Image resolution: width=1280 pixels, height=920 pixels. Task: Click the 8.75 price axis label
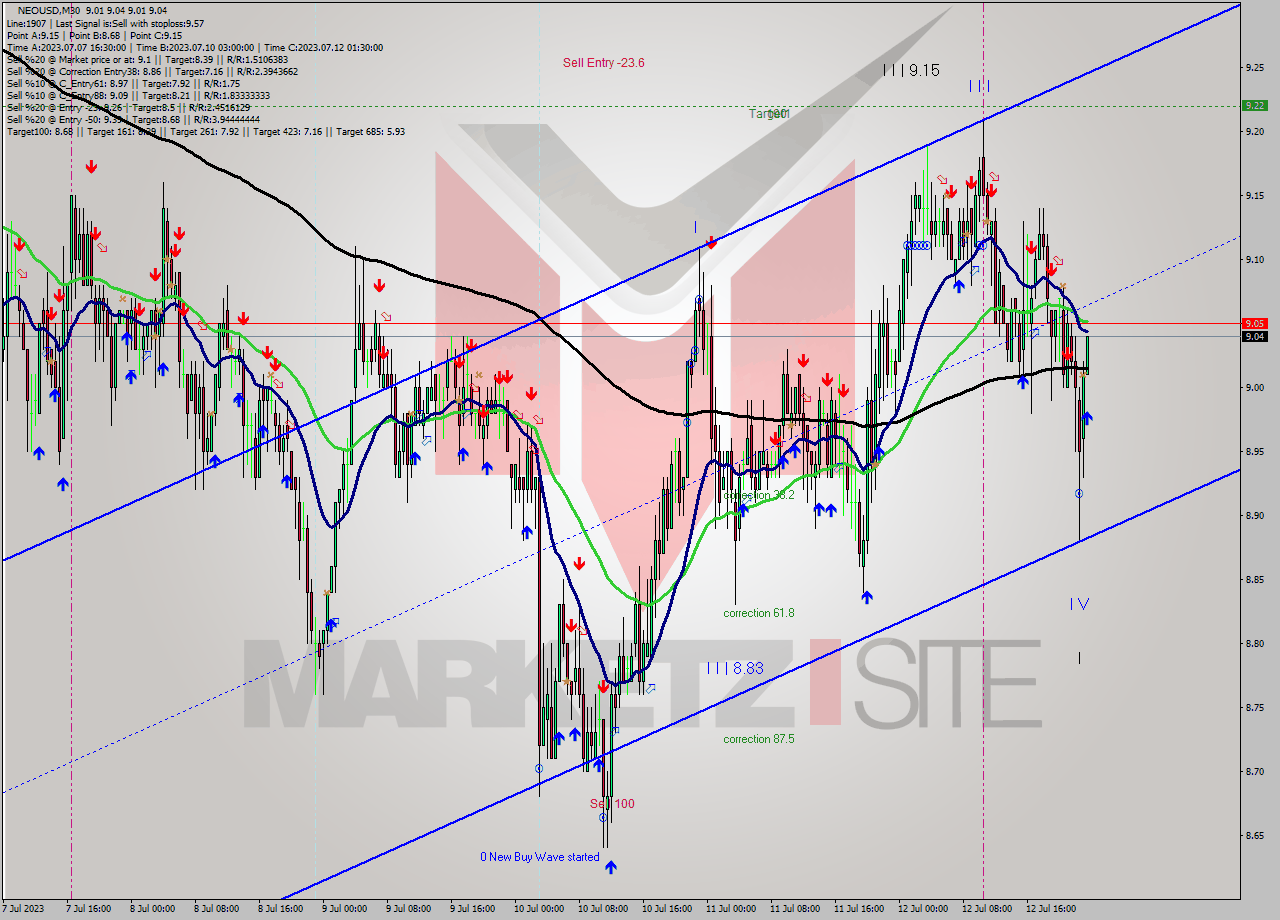[1254, 708]
